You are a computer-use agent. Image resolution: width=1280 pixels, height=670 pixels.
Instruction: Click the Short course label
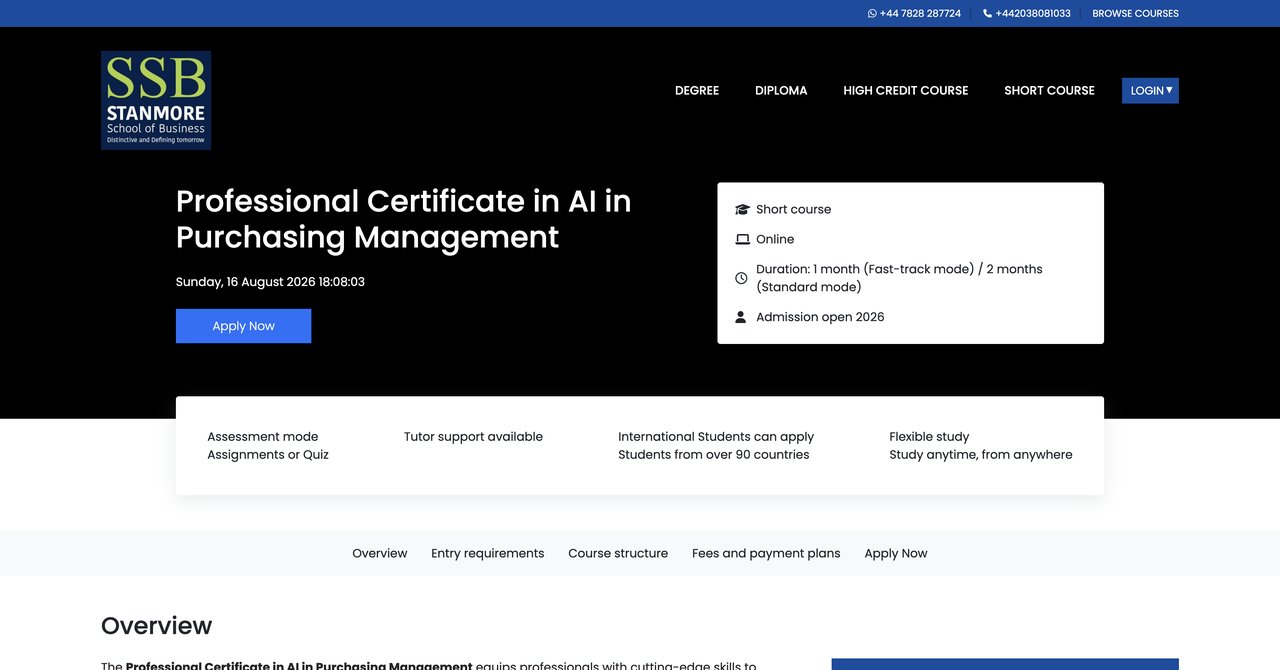(794, 210)
